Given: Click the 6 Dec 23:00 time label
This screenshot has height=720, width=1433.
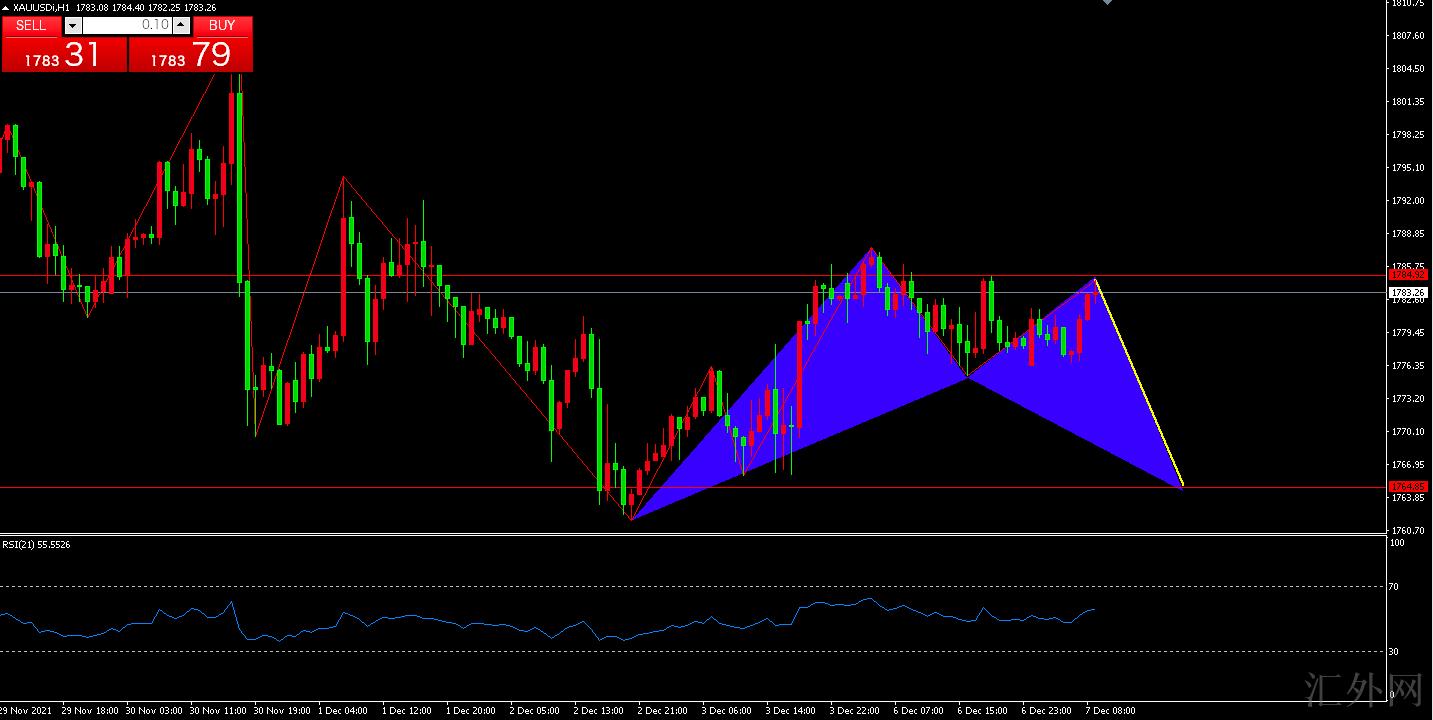Looking at the screenshot, I should point(1049,711).
